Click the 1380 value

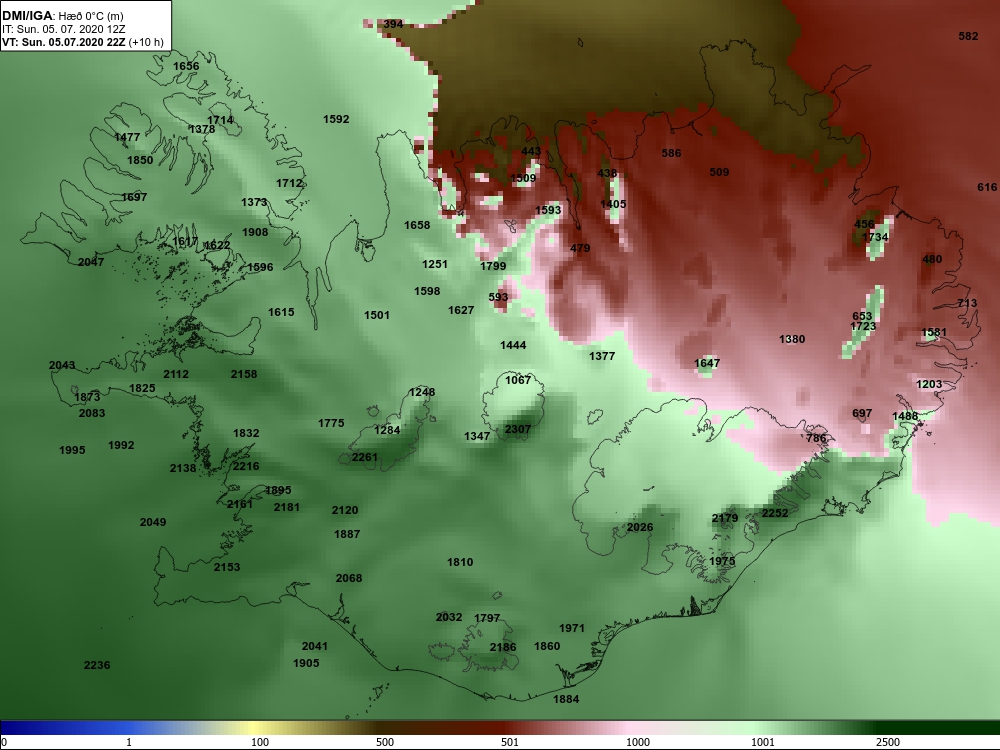coord(792,339)
